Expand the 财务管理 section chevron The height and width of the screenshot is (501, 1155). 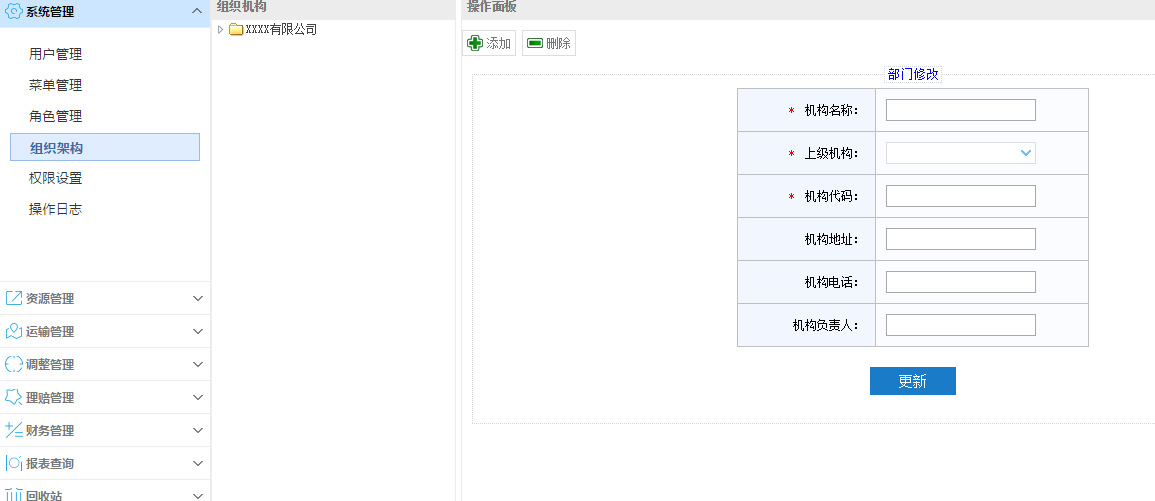click(x=197, y=430)
